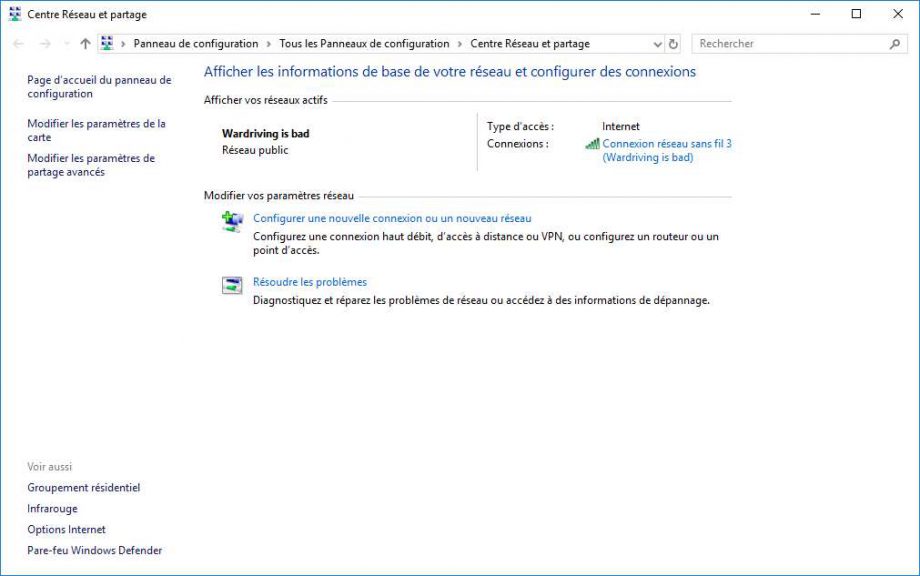Open the recent locations dropdown arrow

[x=66, y=44]
